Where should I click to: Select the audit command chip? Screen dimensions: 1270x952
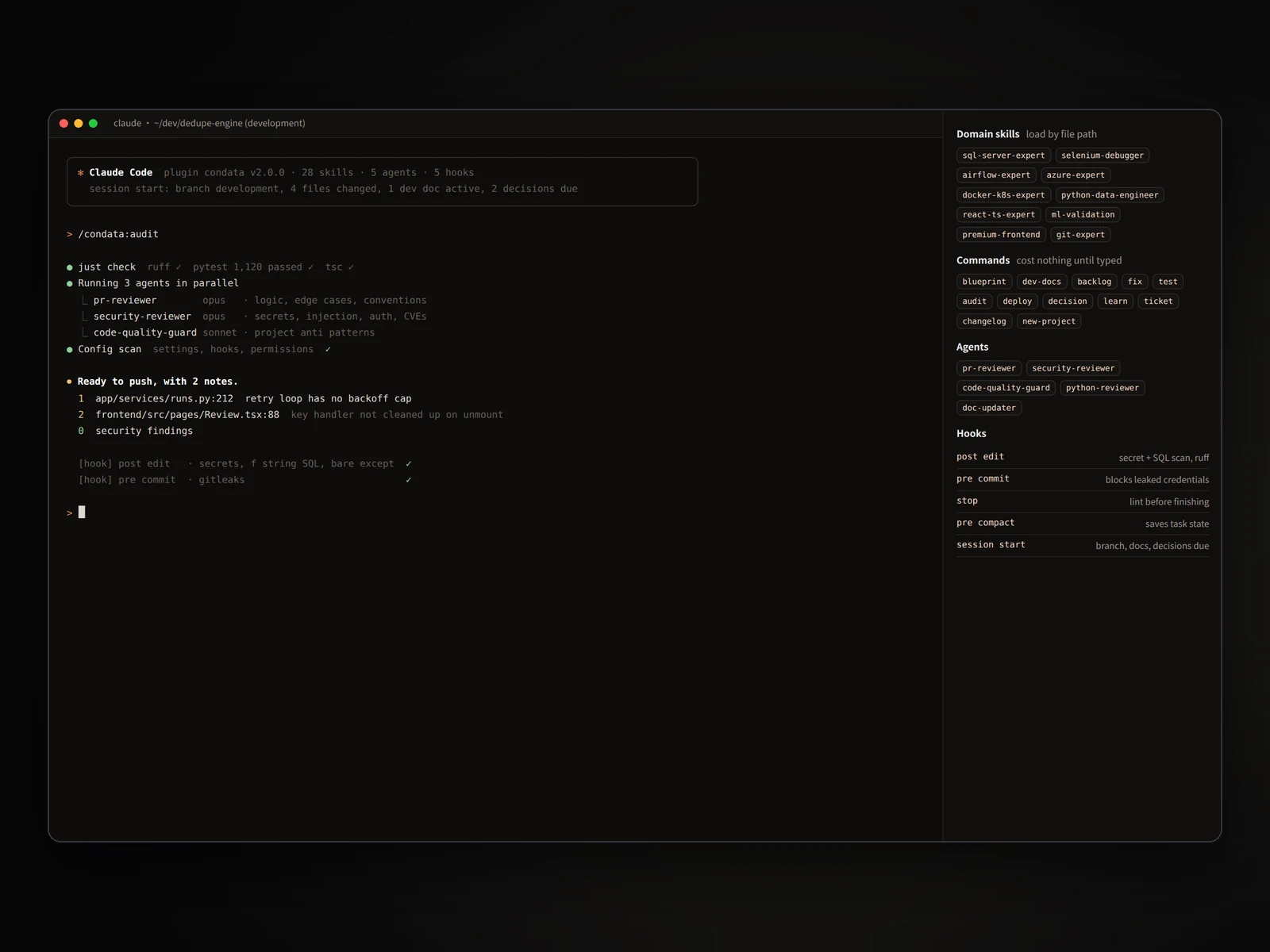click(x=974, y=301)
